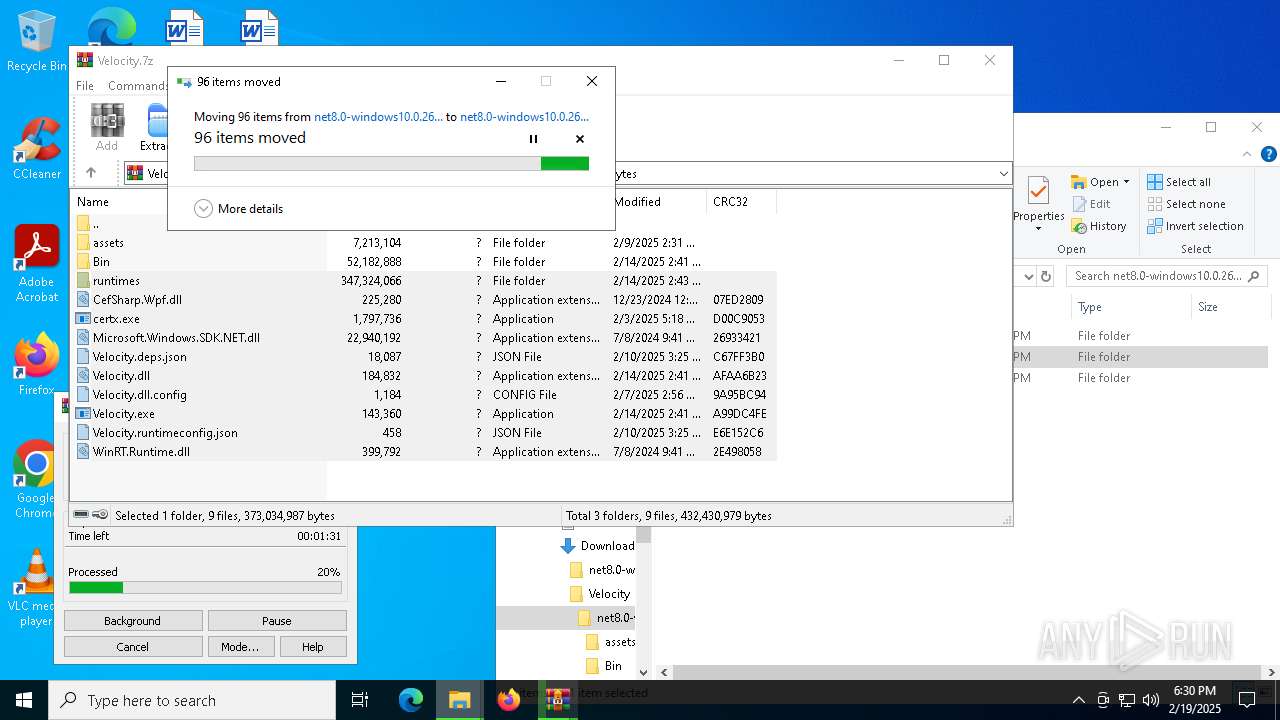Open the Recycle Bin desktop icon

(37, 40)
